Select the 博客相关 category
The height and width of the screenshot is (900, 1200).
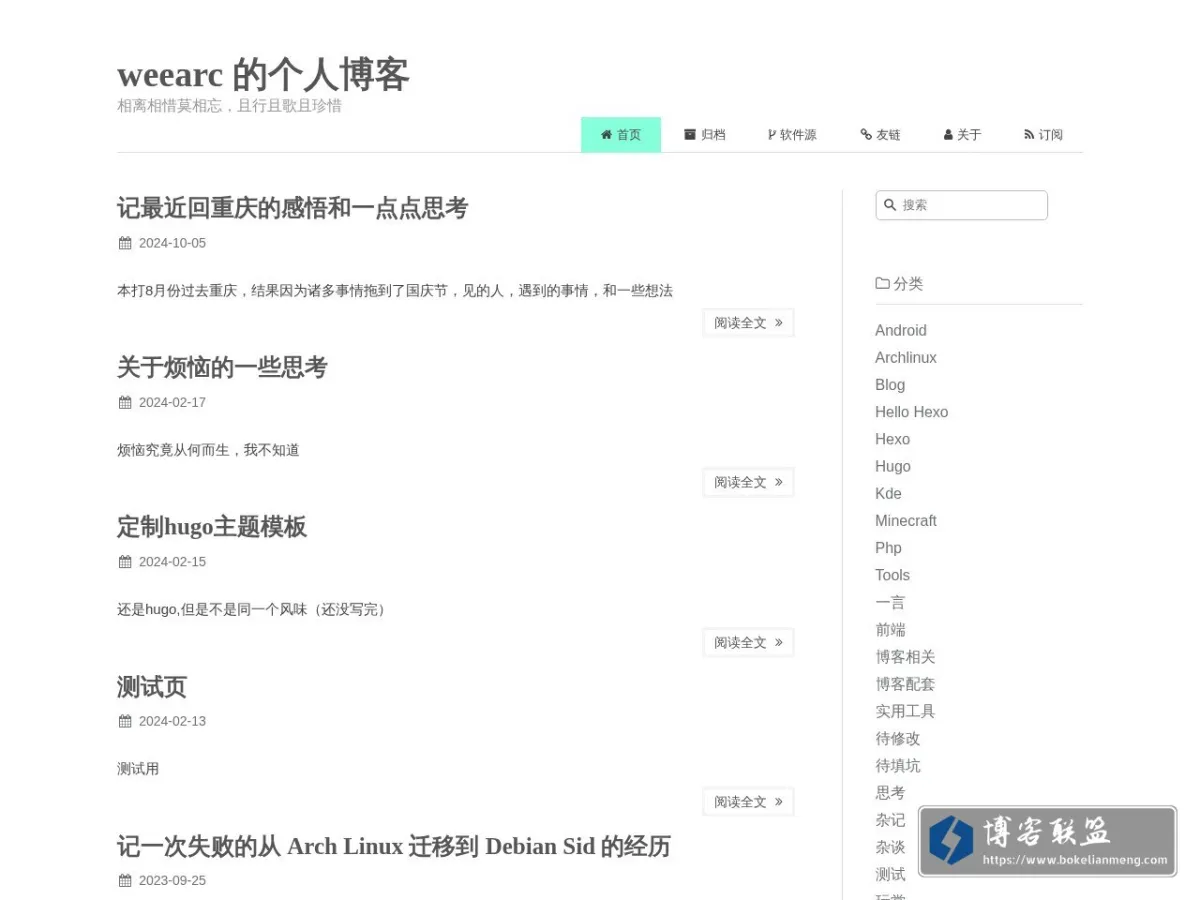[x=905, y=657]
